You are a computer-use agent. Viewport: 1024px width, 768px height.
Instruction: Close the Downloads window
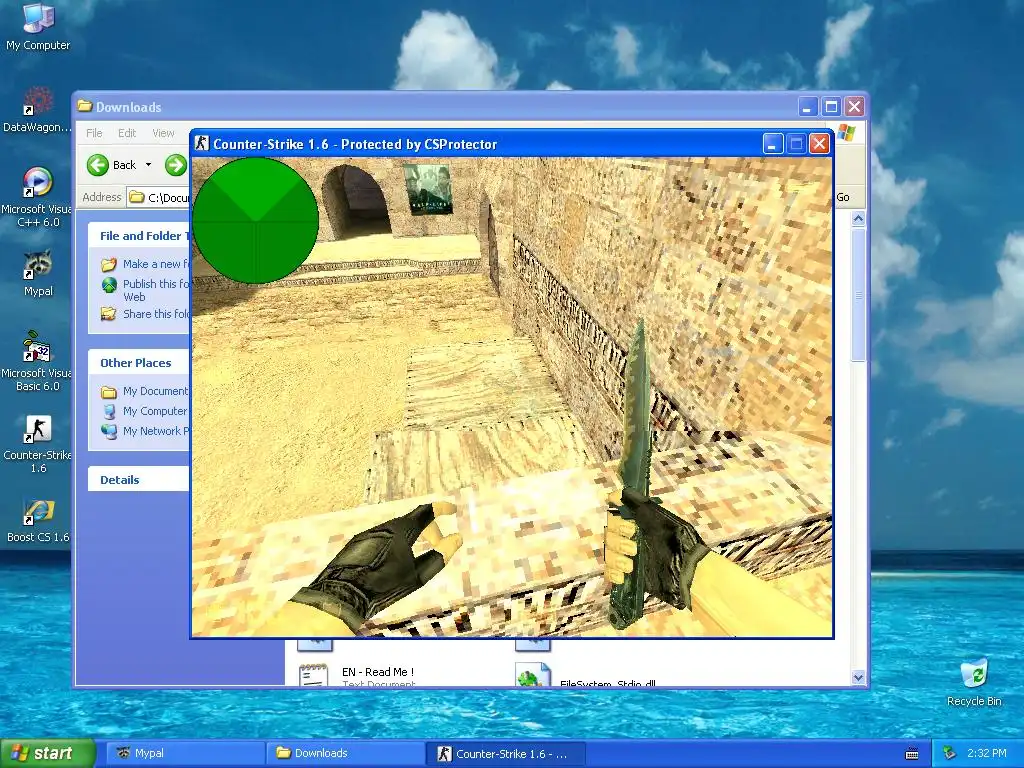coord(854,106)
